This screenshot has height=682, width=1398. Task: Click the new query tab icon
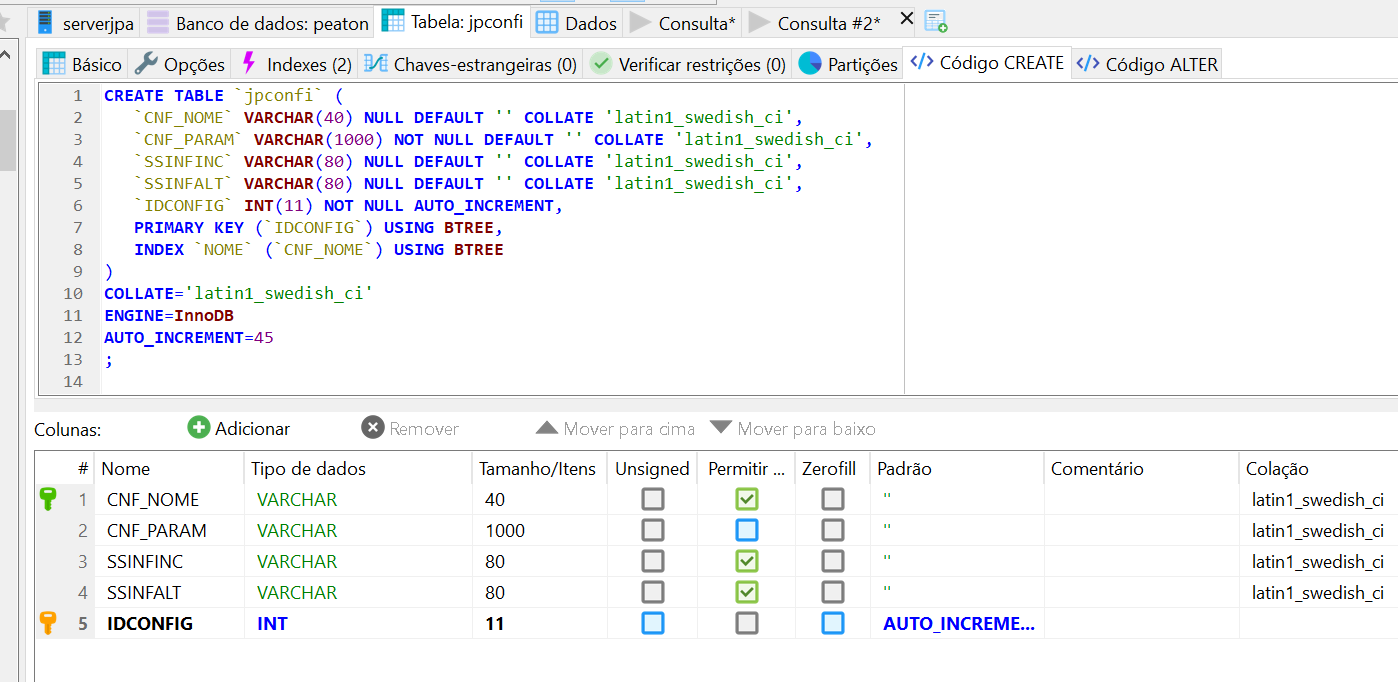(935, 22)
